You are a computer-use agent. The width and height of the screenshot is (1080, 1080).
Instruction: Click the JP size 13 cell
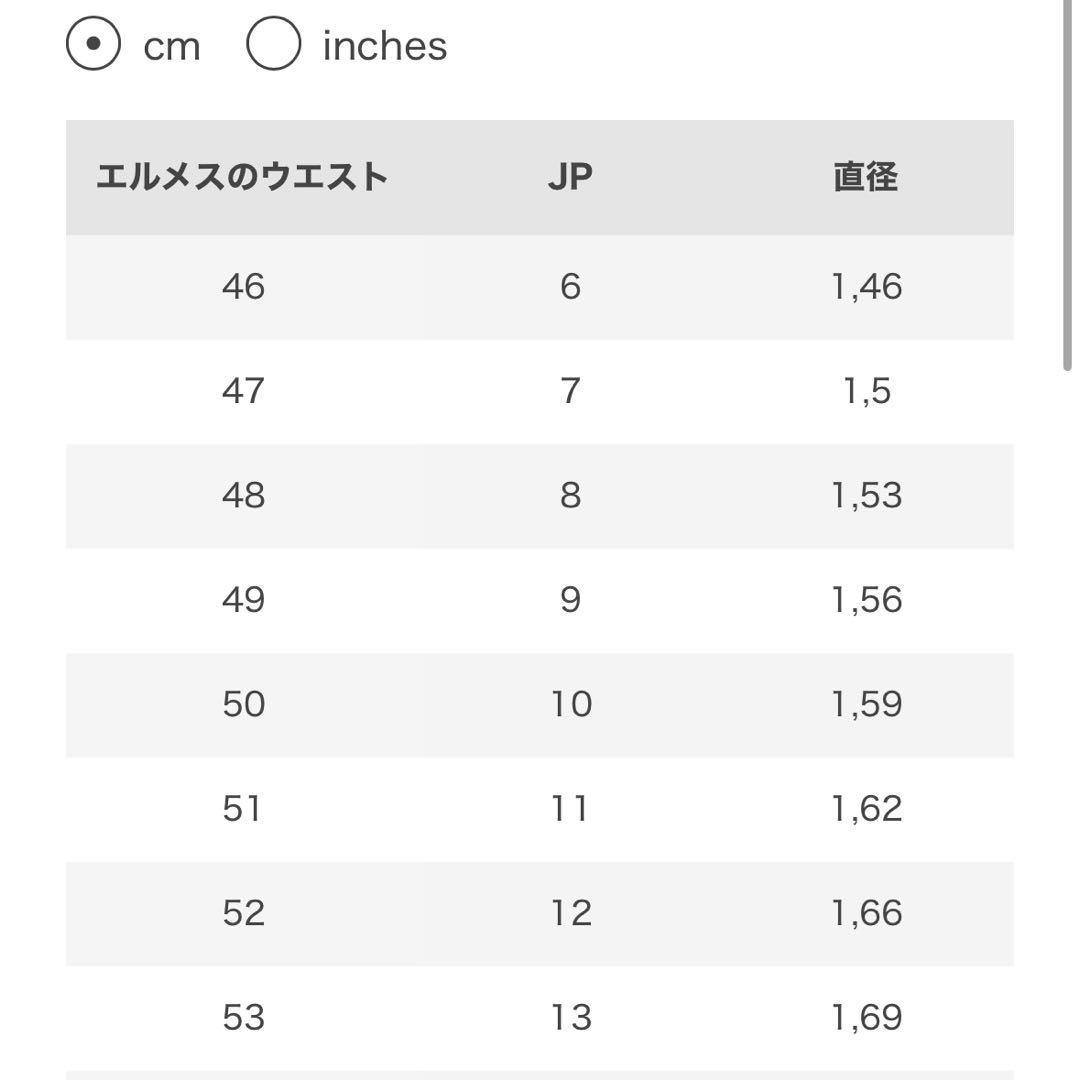tap(571, 1015)
